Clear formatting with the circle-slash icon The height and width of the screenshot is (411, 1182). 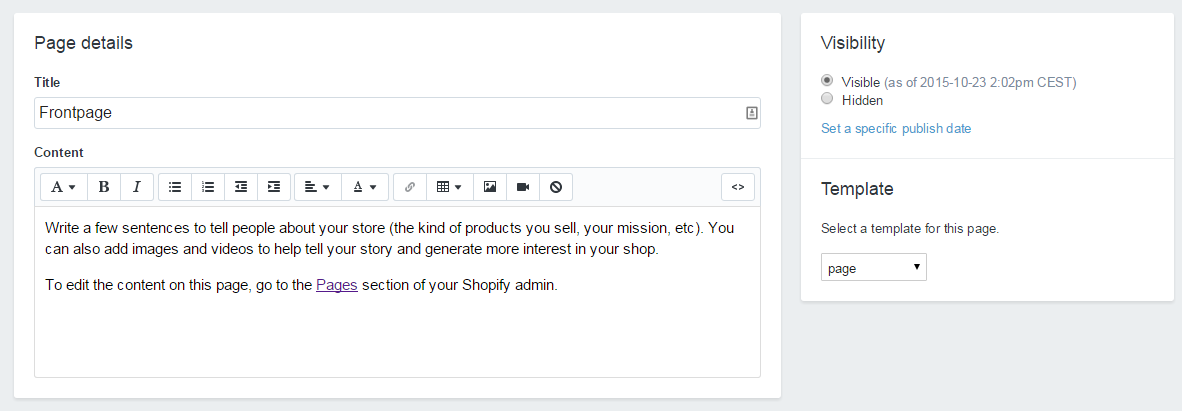point(556,187)
